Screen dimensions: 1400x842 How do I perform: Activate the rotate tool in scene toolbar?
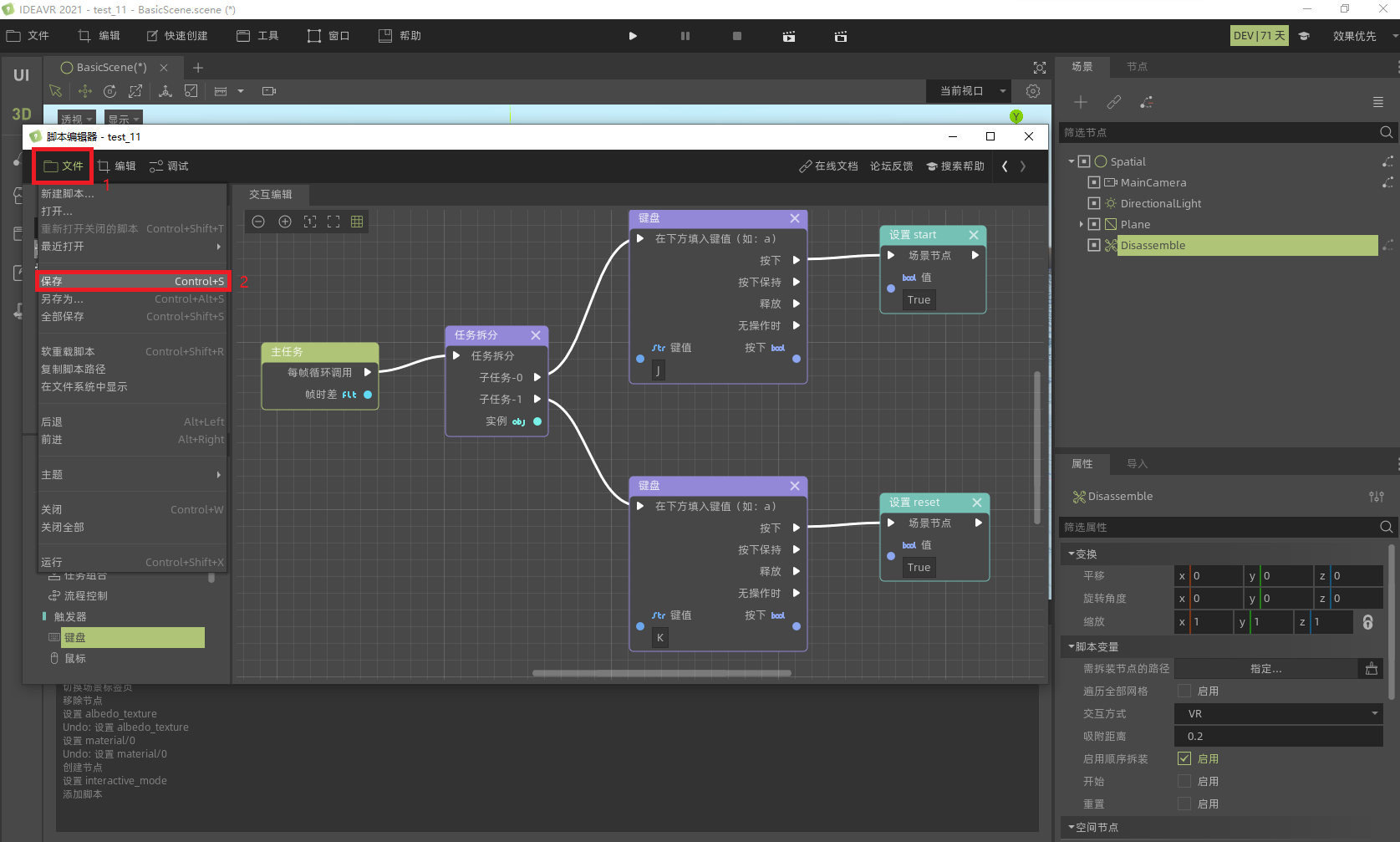coord(109,91)
